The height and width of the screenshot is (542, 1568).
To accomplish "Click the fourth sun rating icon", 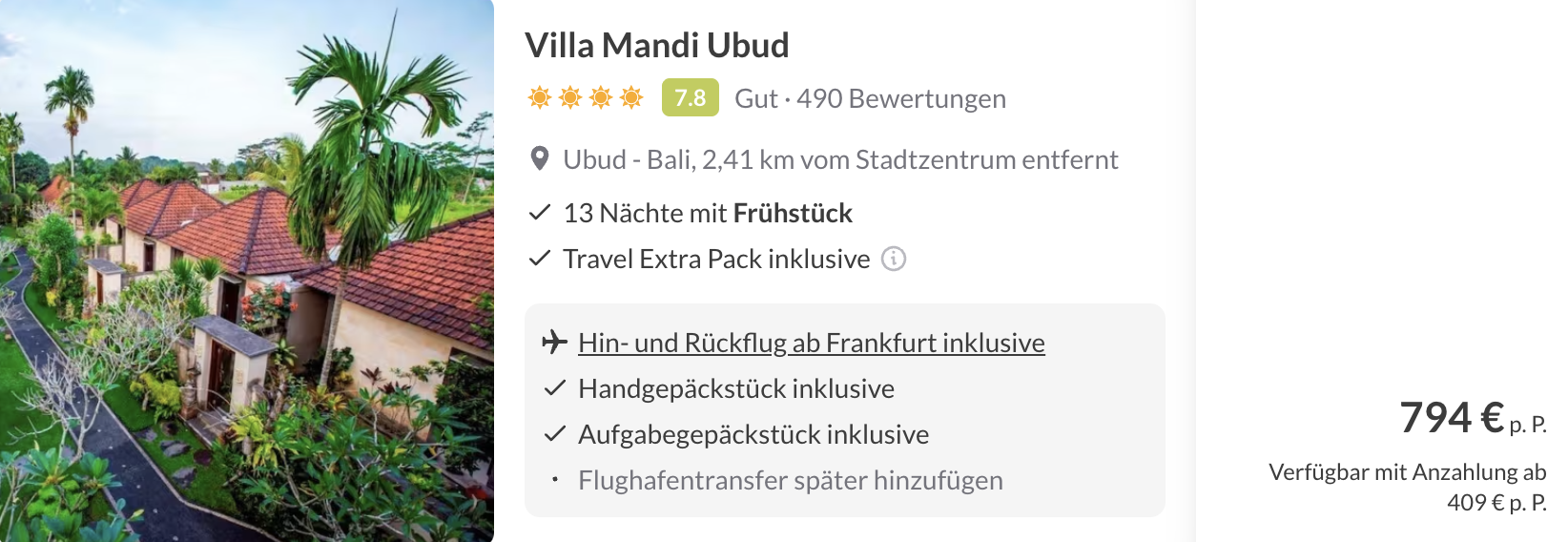I will click(x=631, y=97).
